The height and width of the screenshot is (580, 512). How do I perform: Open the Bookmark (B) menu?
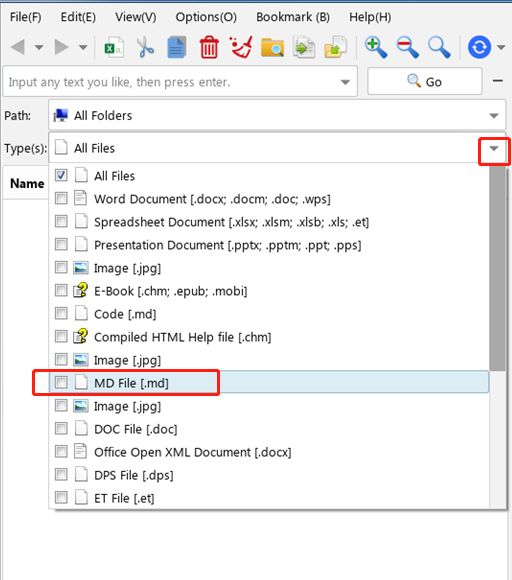(x=293, y=17)
